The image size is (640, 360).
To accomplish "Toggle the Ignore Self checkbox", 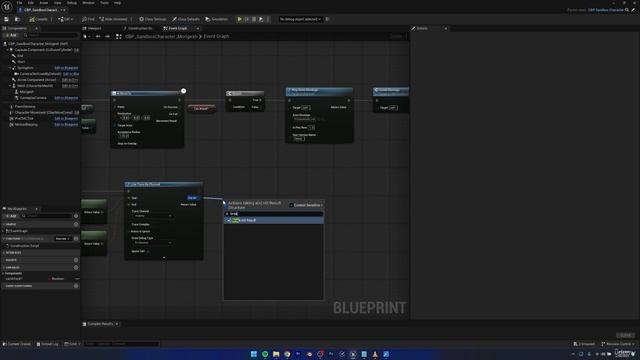I will point(147,251).
